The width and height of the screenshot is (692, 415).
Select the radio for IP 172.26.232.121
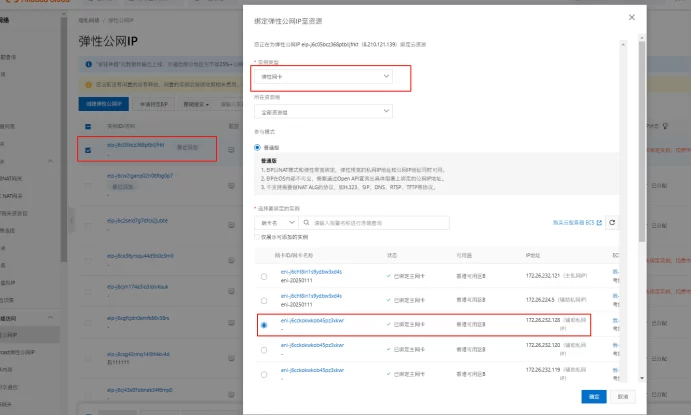(264, 277)
